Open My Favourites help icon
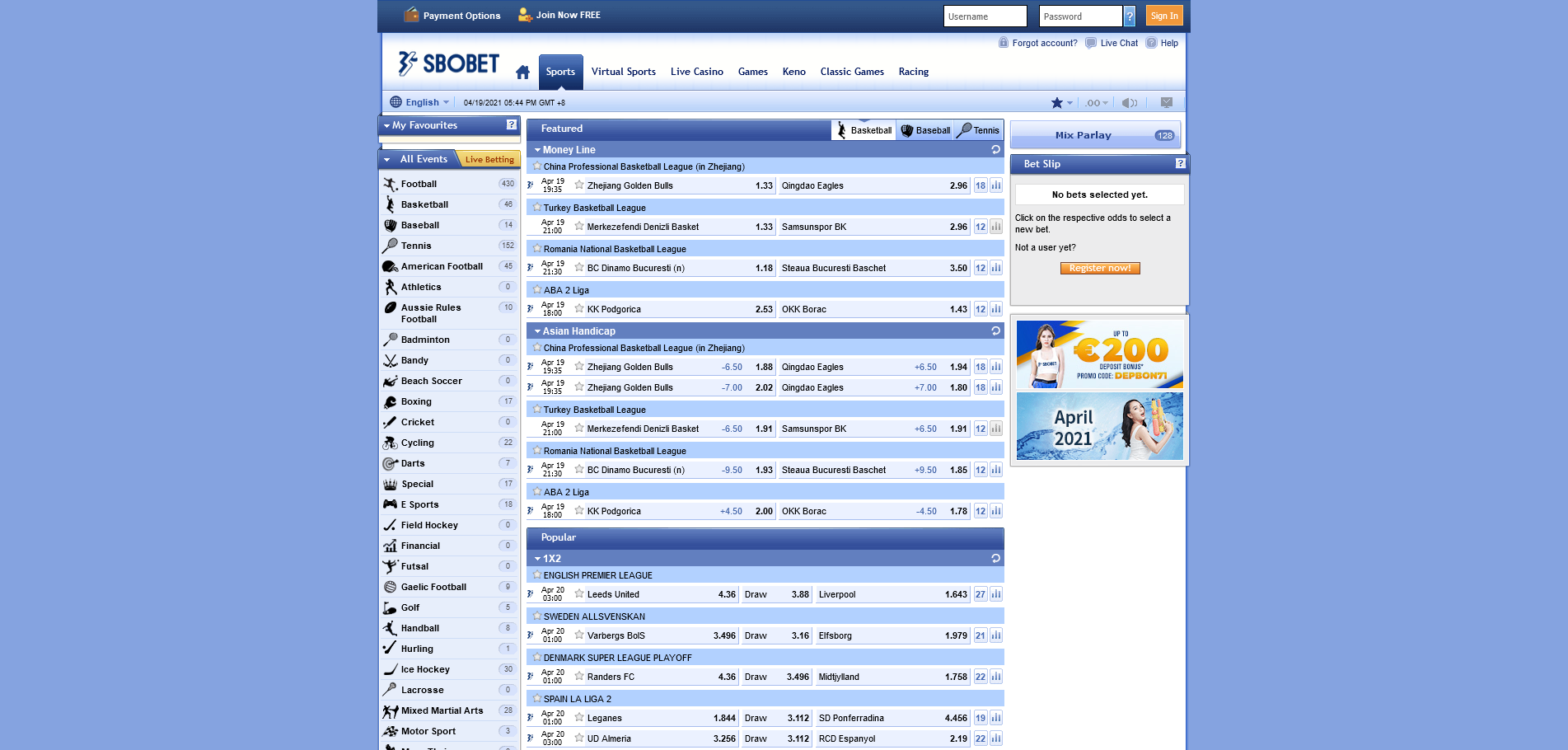Image resolution: width=1568 pixels, height=750 pixels. (x=512, y=124)
